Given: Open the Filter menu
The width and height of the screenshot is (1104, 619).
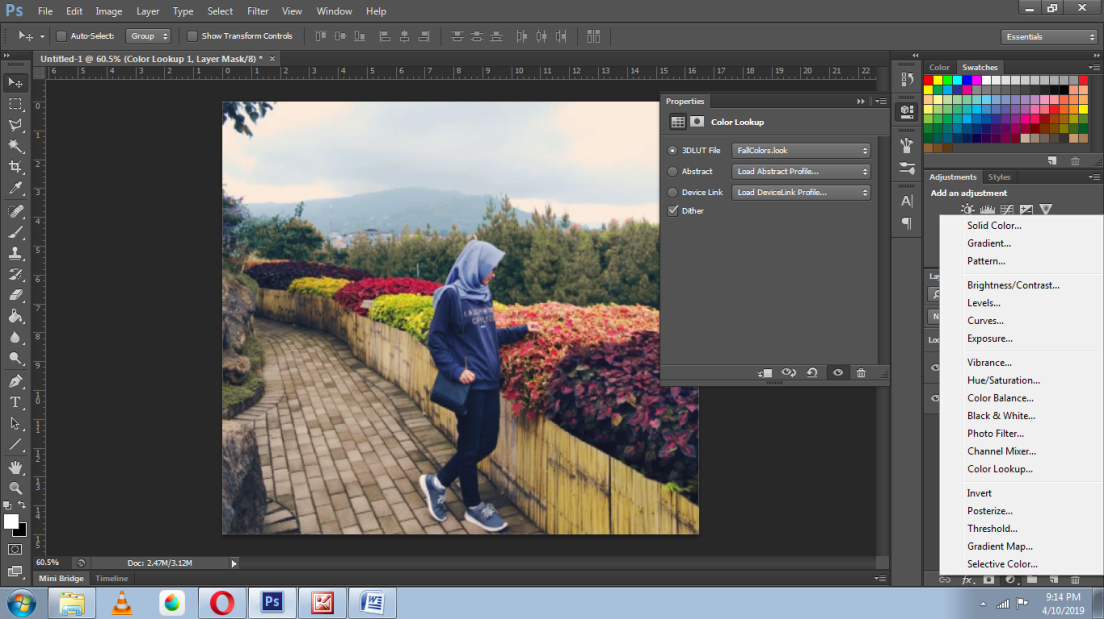Looking at the screenshot, I should click(x=257, y=11).
